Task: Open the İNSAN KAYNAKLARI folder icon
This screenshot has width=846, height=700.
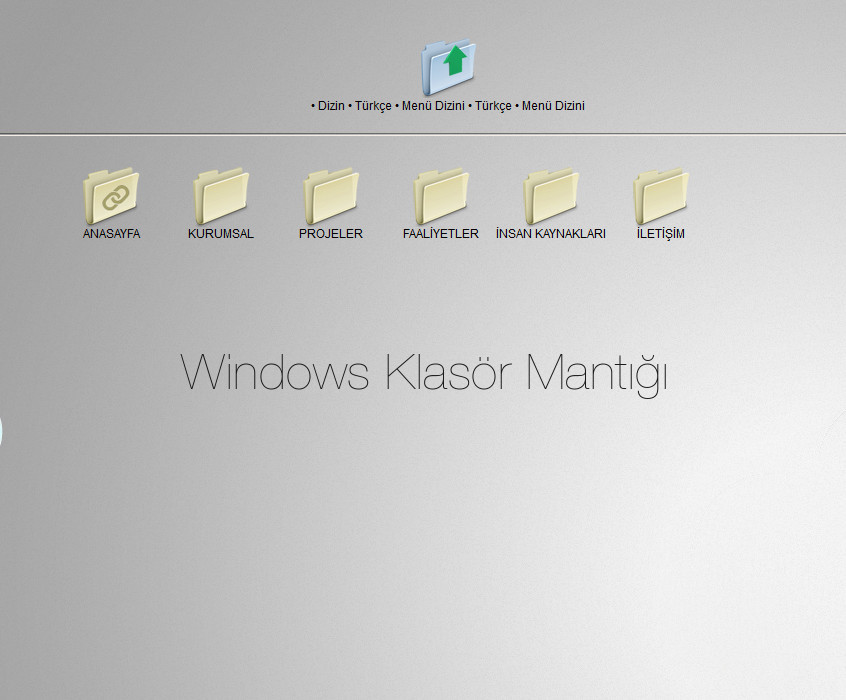Action: (x=551, y=196)
